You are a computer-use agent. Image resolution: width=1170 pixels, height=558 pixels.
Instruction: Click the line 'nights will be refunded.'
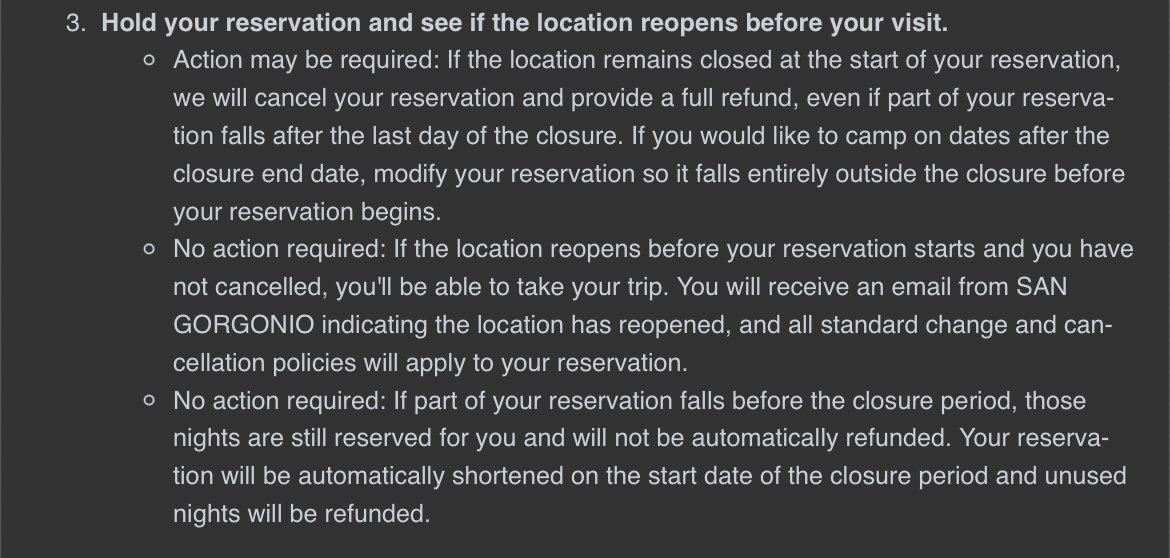point(301,514)
